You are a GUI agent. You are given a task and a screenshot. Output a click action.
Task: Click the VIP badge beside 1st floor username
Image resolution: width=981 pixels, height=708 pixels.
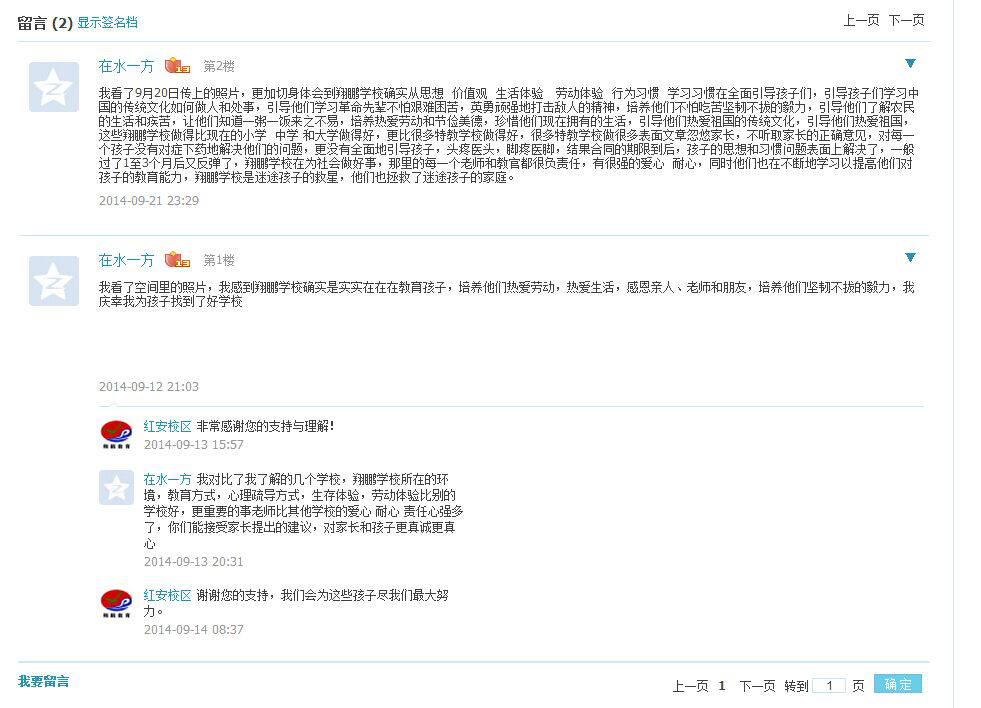coord(177,260)
